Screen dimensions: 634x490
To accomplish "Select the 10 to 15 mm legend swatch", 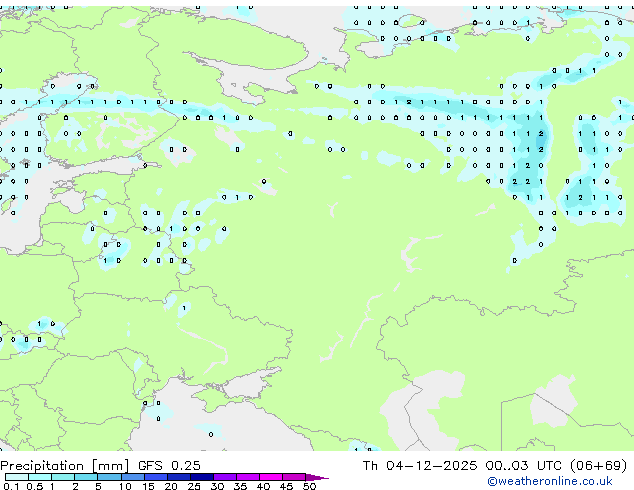I will pos(133,477).
